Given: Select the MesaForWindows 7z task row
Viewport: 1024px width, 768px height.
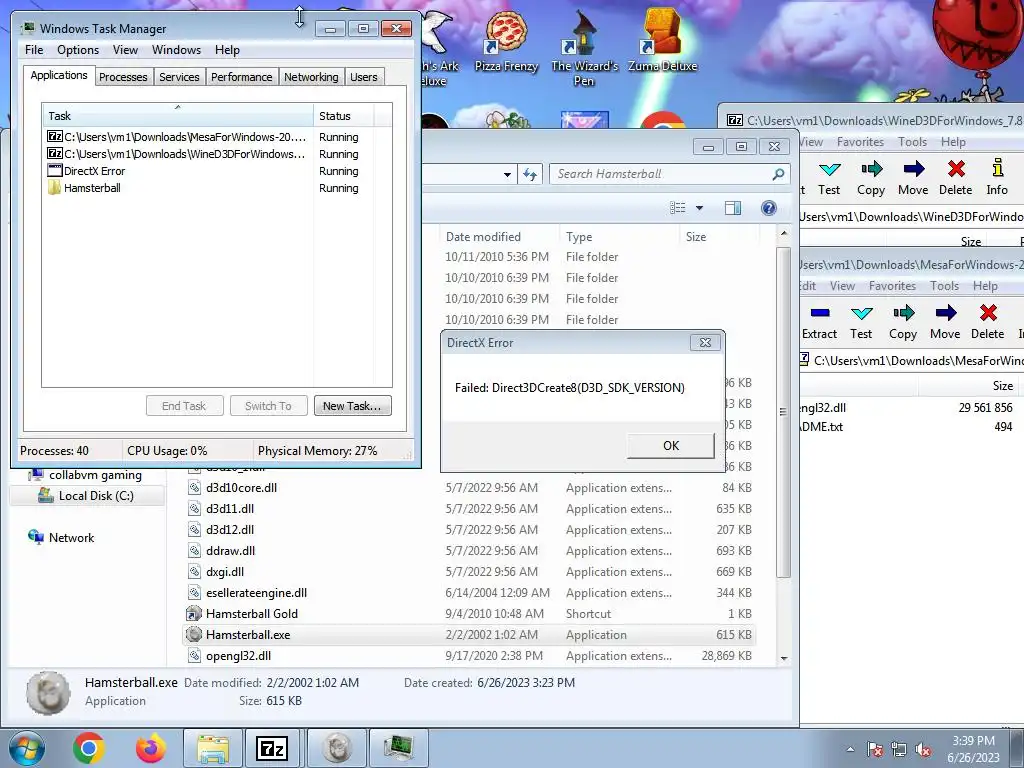Looking at the screenshot, I should [202, 137].
